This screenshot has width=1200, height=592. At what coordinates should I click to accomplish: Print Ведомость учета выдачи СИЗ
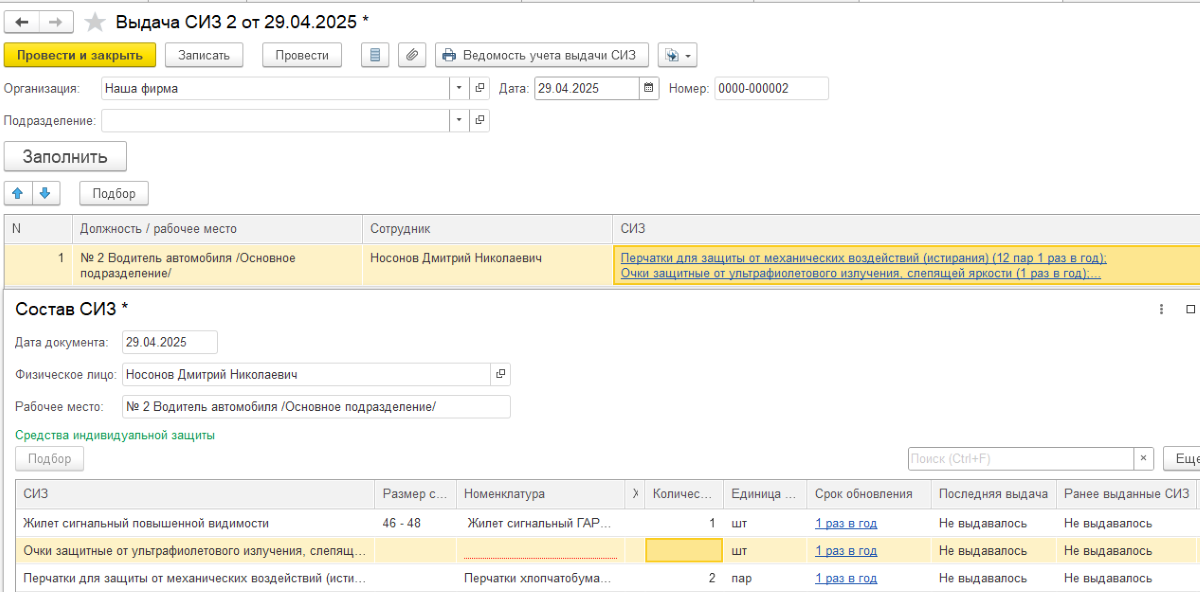pos(542,55)
